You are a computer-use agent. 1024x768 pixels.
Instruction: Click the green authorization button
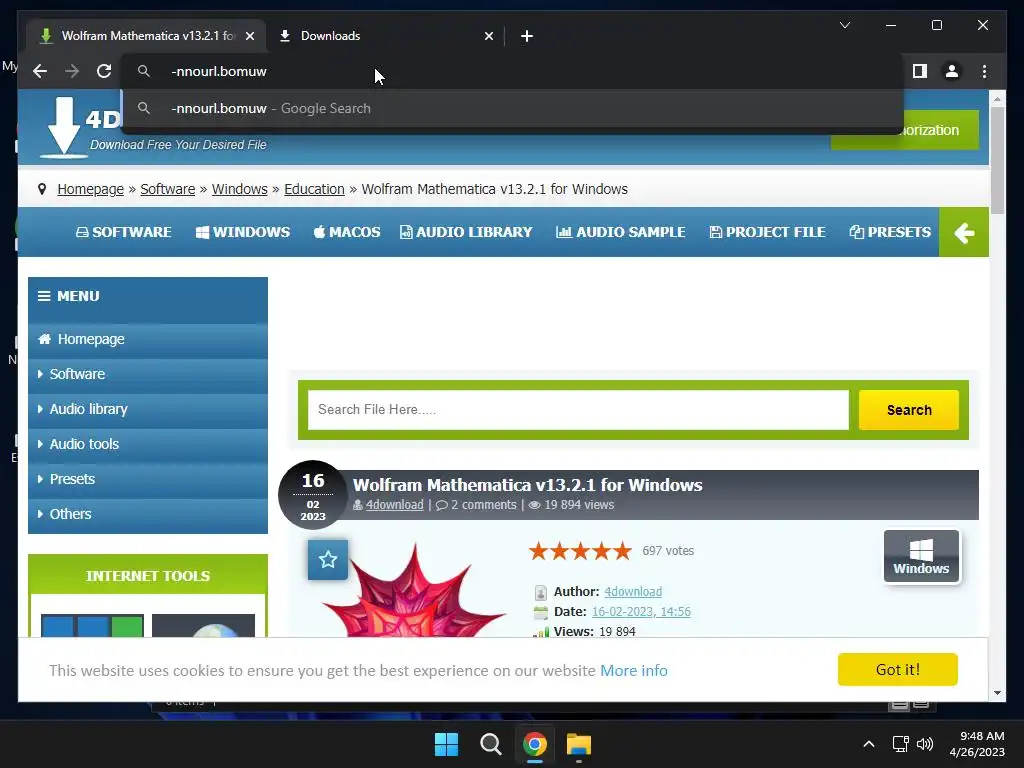(x=904, y=130)
